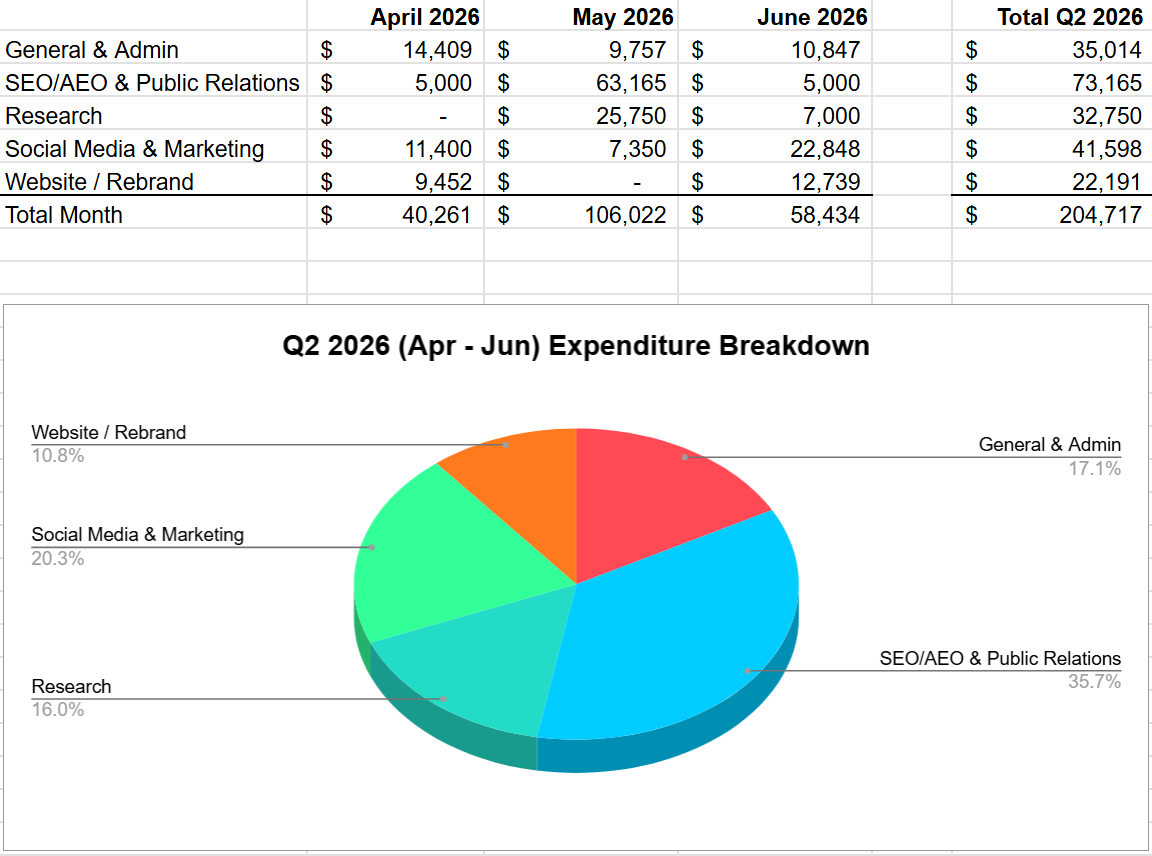1152x856 pixels.
Task: Click the Research row label cell
Action: click(x=153, y=115)
